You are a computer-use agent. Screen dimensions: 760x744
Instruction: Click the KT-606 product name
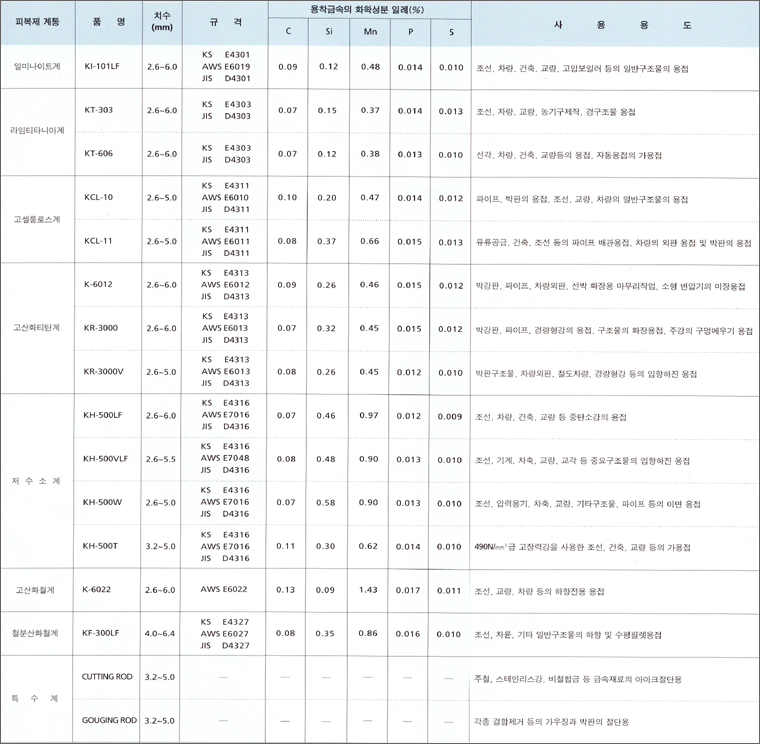(x=98, y=154)
